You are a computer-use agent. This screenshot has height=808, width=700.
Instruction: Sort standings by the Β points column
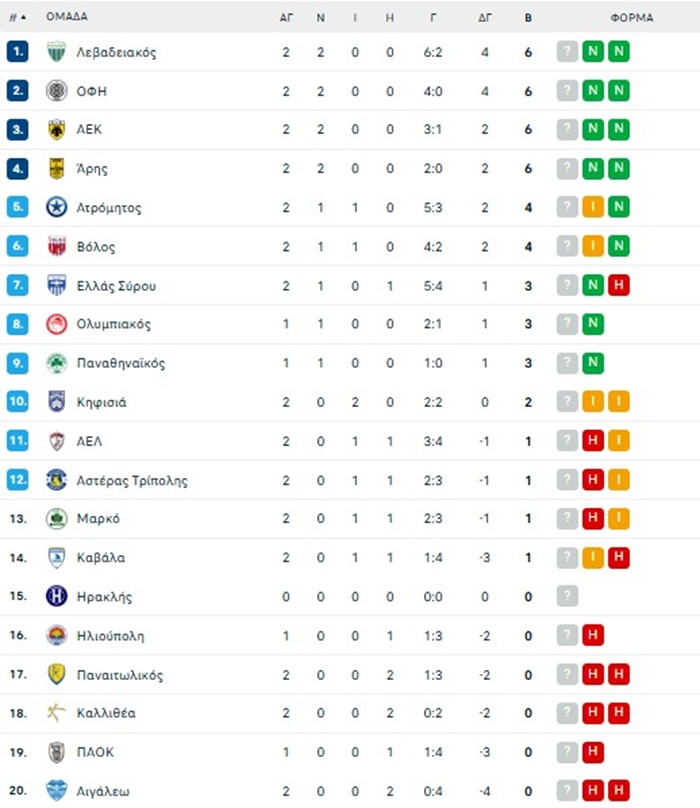pyautogui.click(x=528, y=18)
